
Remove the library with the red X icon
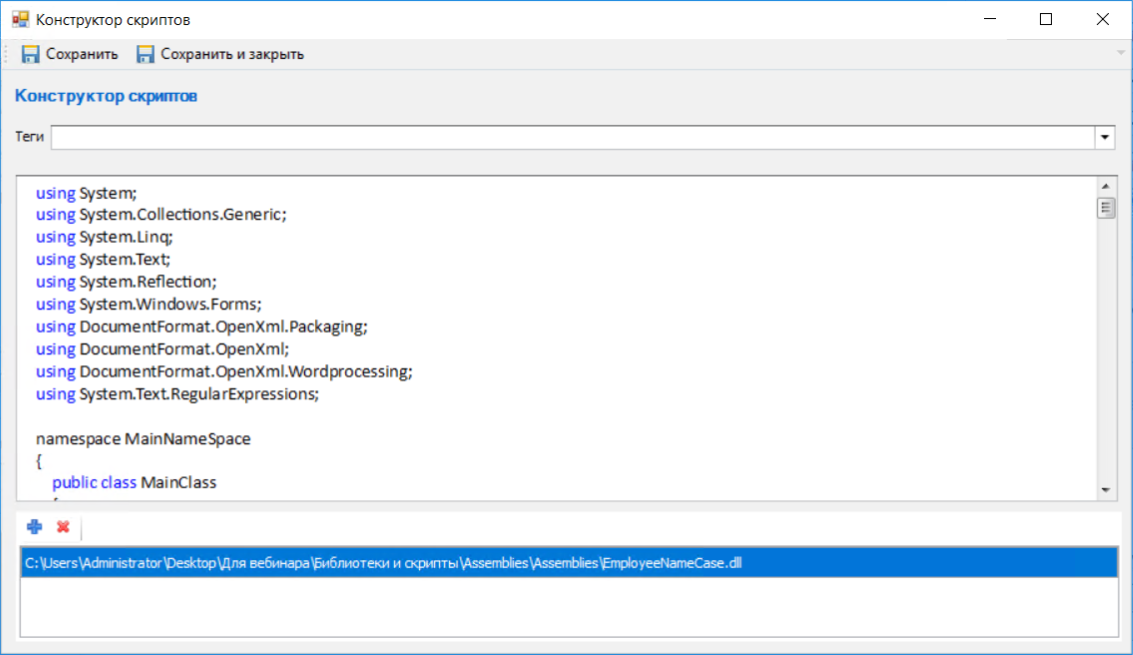point(63,527)
